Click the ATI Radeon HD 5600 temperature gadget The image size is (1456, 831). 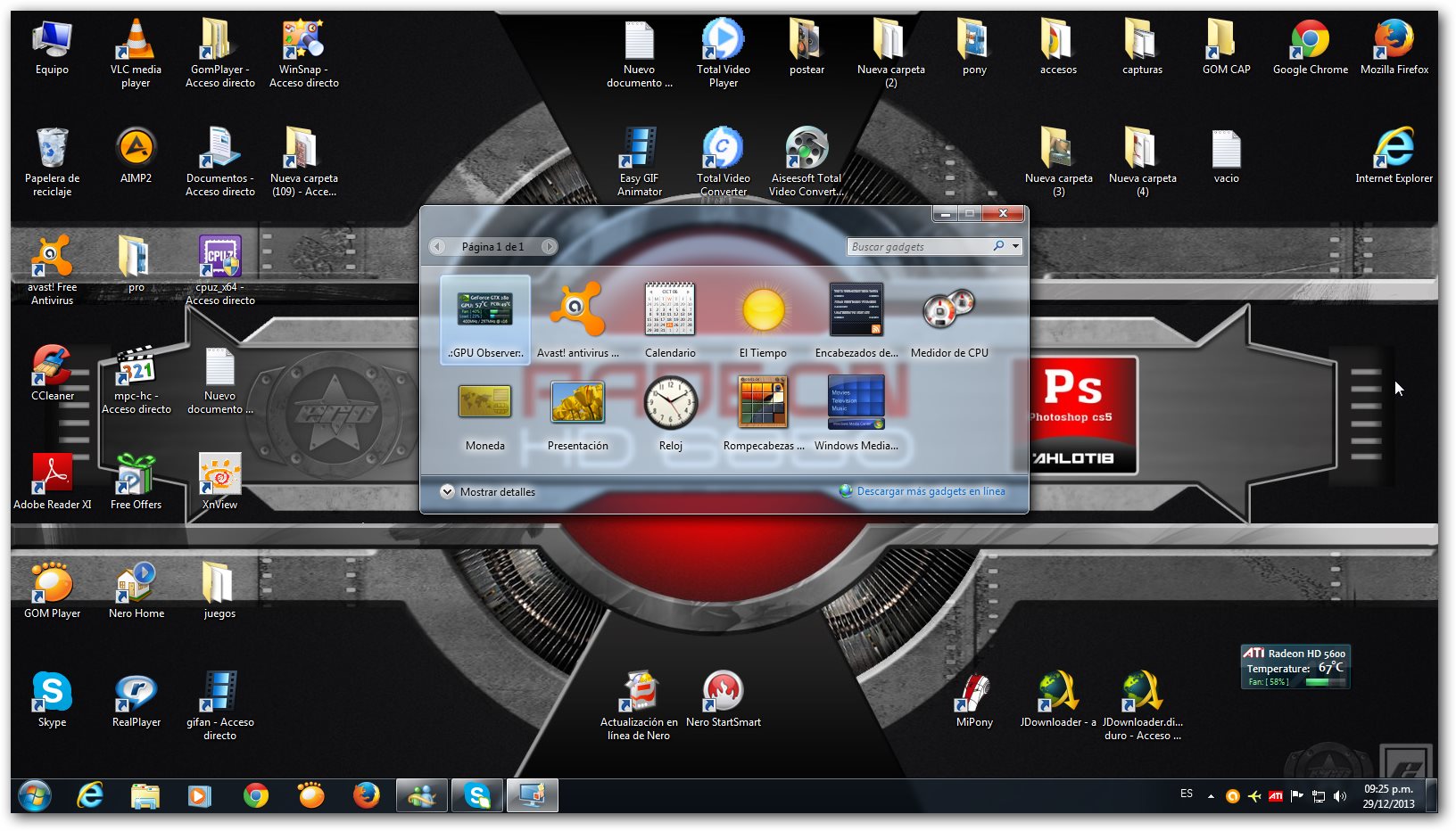tap(1295, 667)
